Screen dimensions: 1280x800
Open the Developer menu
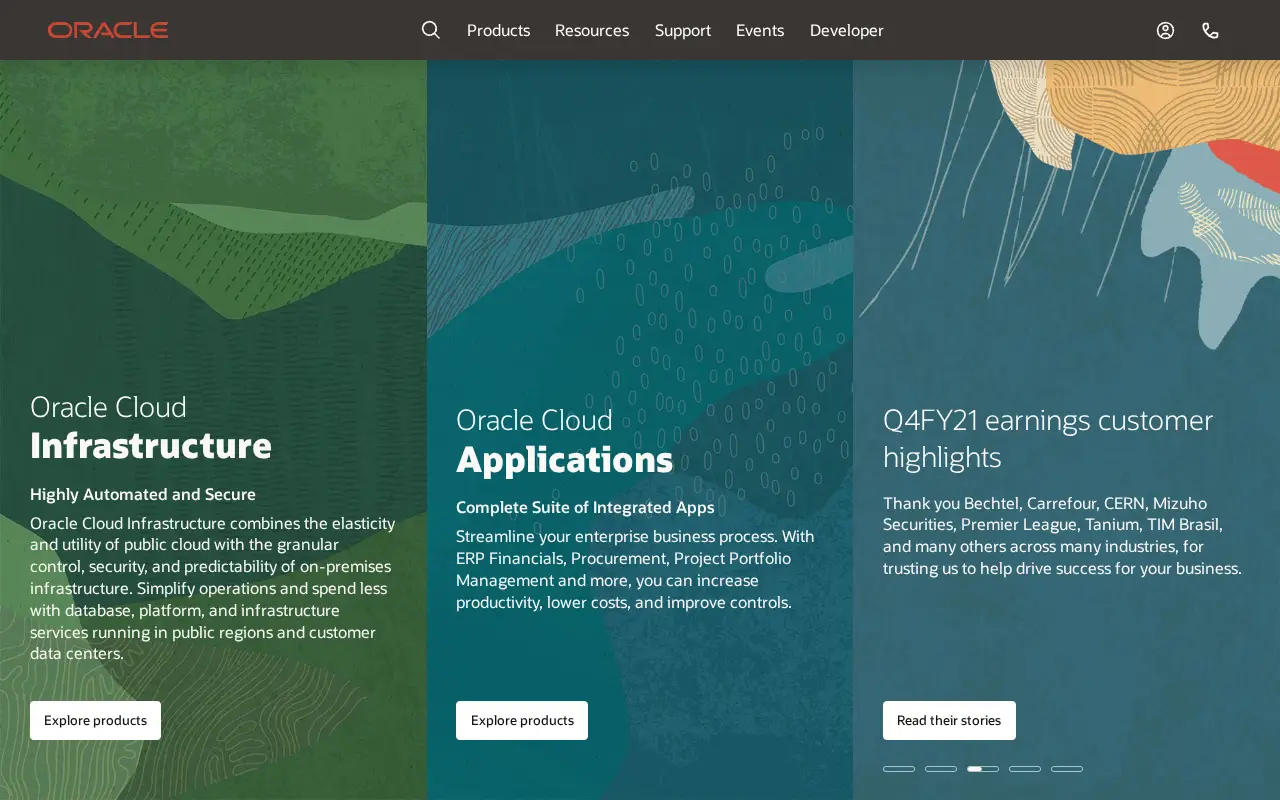pyautogui.click(x=847, y=30)
